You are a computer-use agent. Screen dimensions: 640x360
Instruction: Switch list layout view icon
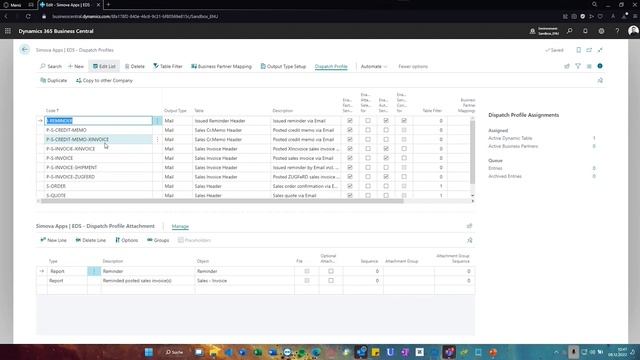pyautogui.click(x=589, y=66)
